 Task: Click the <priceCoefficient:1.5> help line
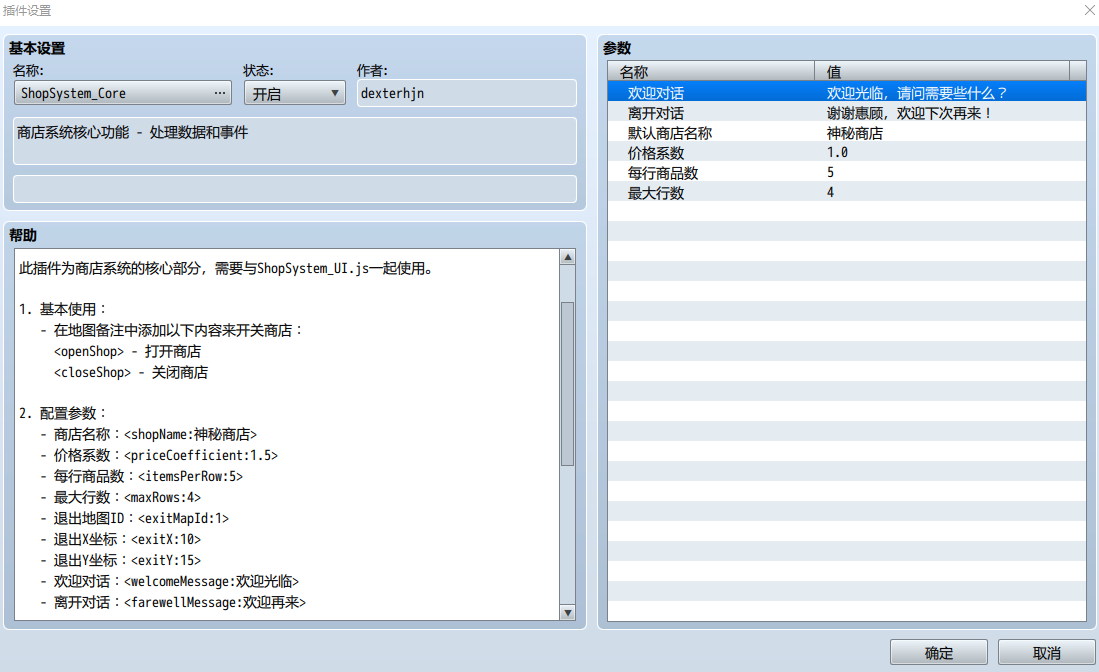(x=158, y=455)
